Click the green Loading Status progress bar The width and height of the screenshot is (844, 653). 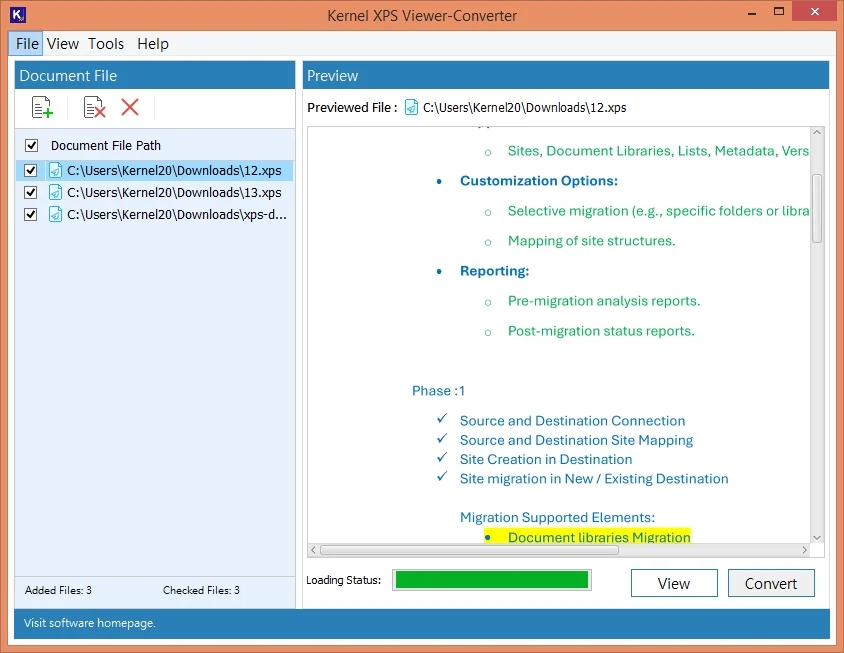click(x=491, y=580)
